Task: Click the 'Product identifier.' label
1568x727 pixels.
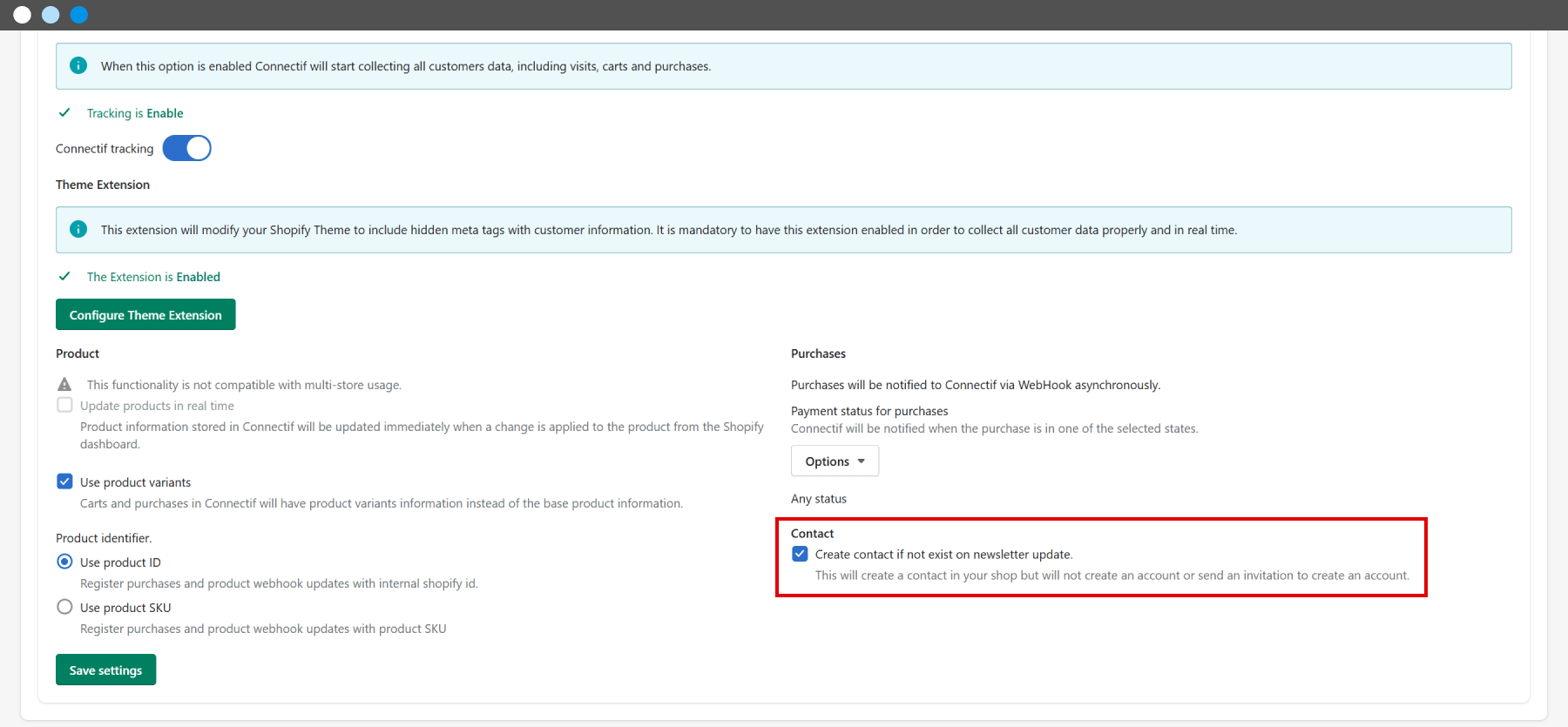Action: coord(104,538)
